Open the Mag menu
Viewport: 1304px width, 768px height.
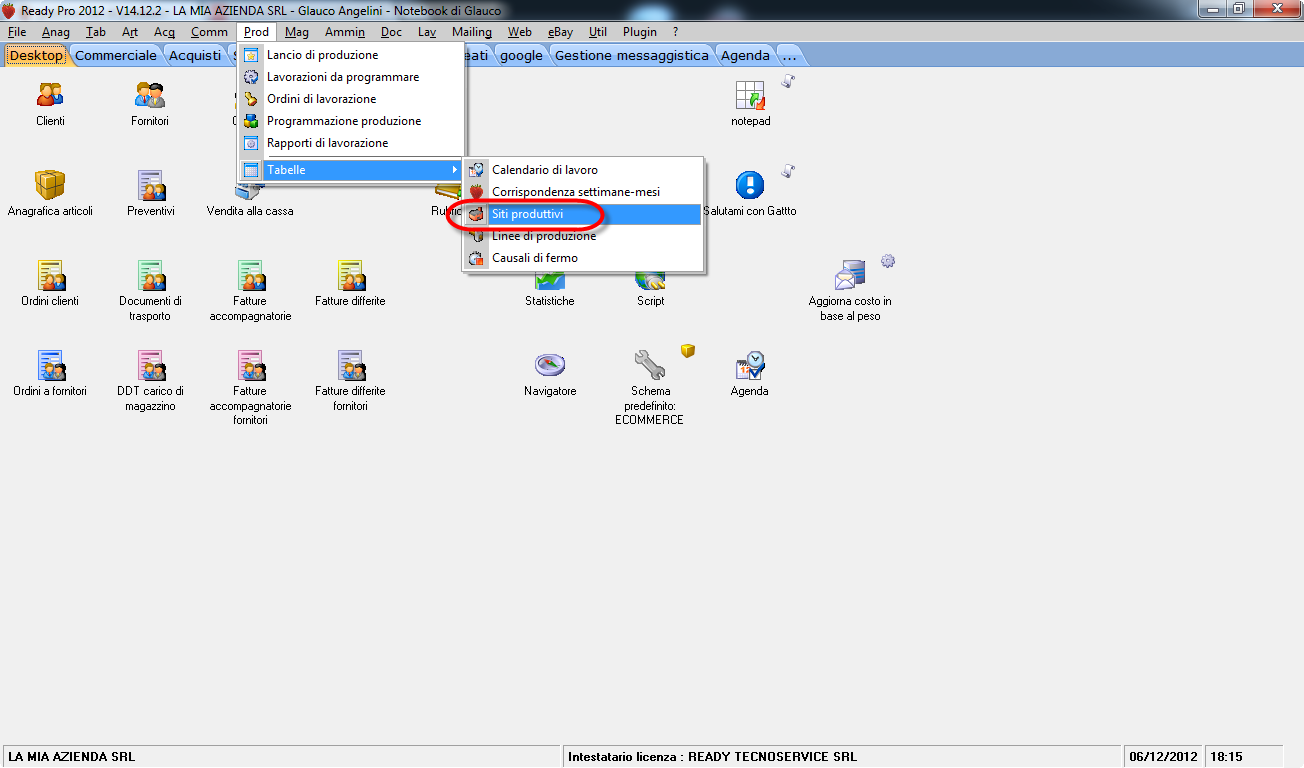[x=297, y=32]
